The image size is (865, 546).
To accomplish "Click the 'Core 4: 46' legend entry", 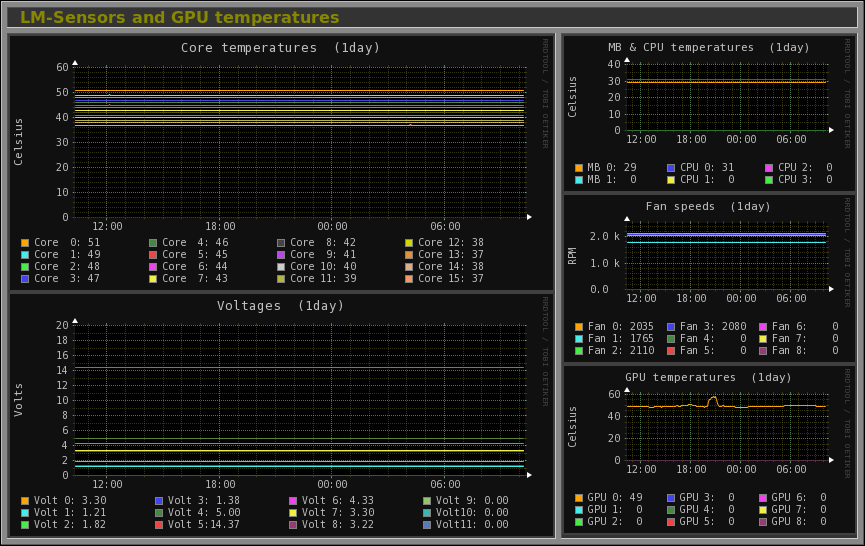I will [x=189, y=243].
